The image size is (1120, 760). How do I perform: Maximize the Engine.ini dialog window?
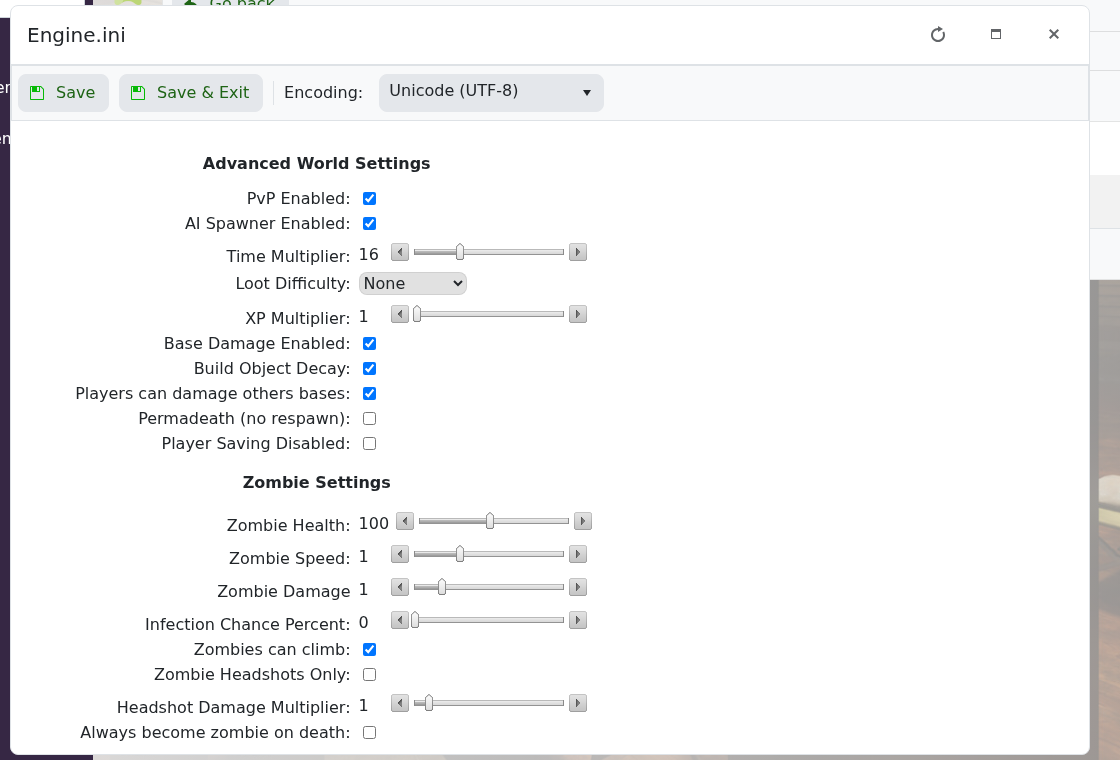(x=996, y=34)
